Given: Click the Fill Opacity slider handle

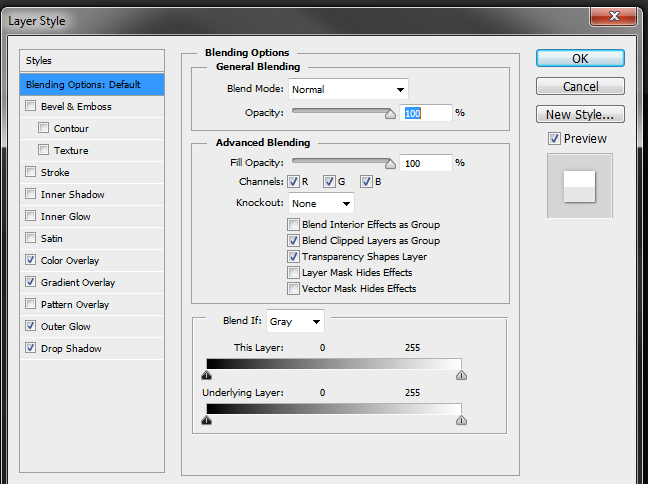Looking at the screenshot, I should [390, 164].
